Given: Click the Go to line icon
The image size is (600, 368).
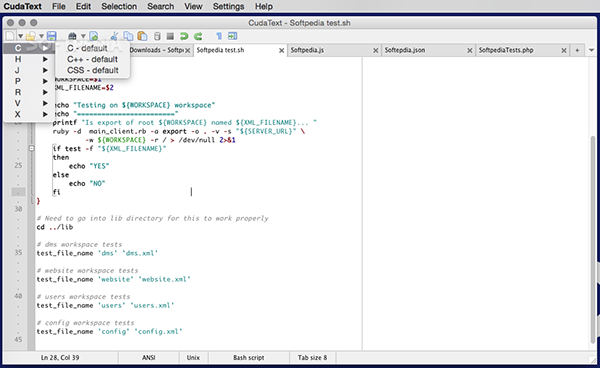Looking at the screenshot, I should point(94,36).
